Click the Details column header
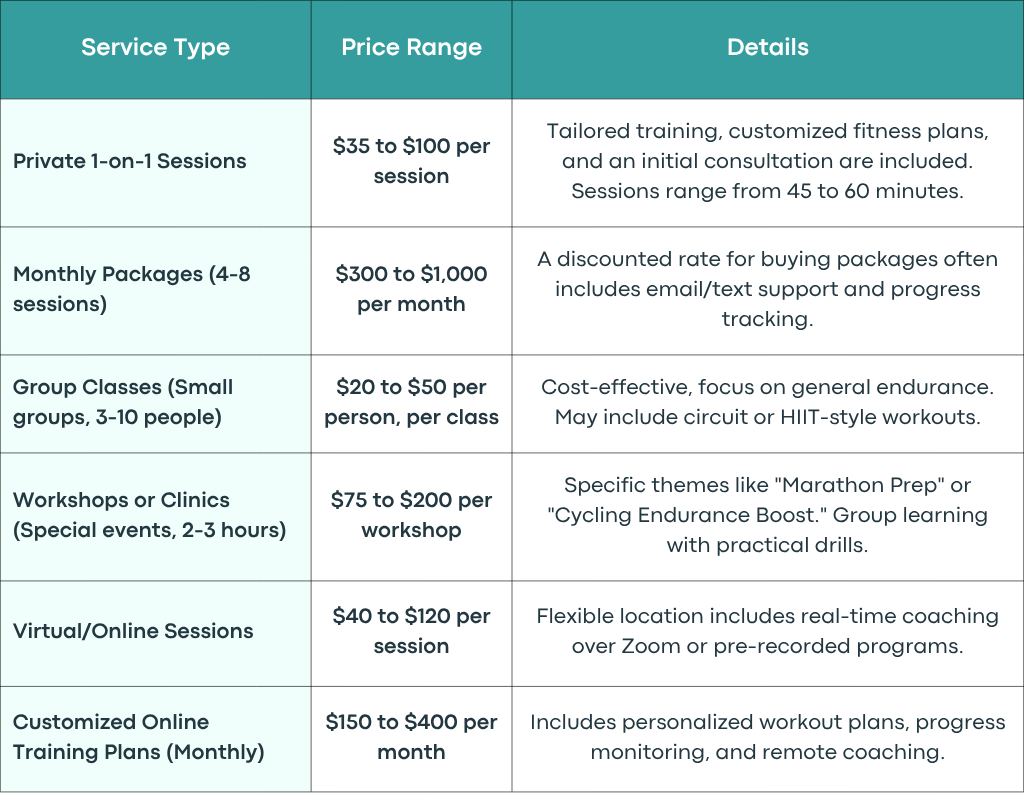 click(x=767, y=49)
